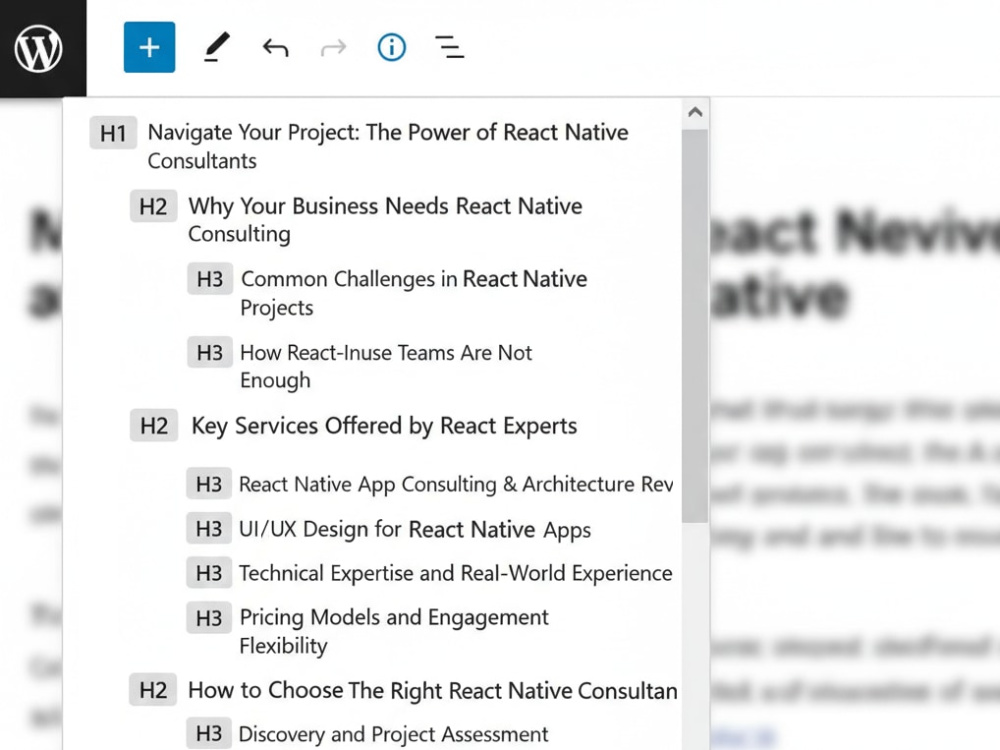Click the H3 badge beside UI/UX Design
This screenshot has width=1000, height=750.
click(209, 529)
